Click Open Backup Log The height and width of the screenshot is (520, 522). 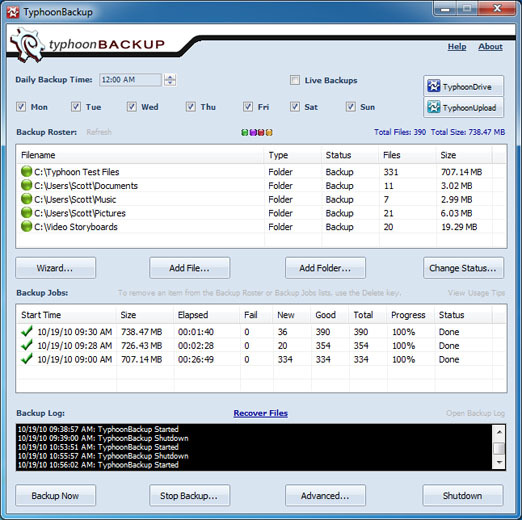pos(475,413)
